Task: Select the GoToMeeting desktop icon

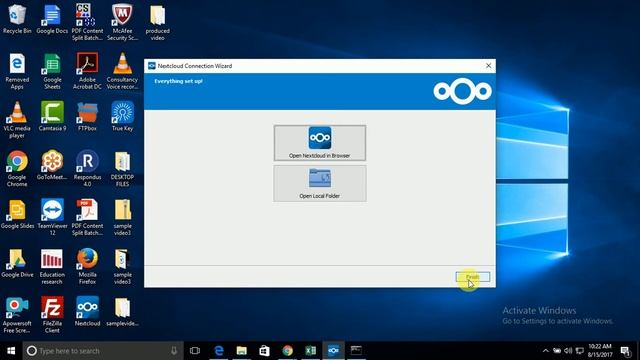Action: pos(52,165)
